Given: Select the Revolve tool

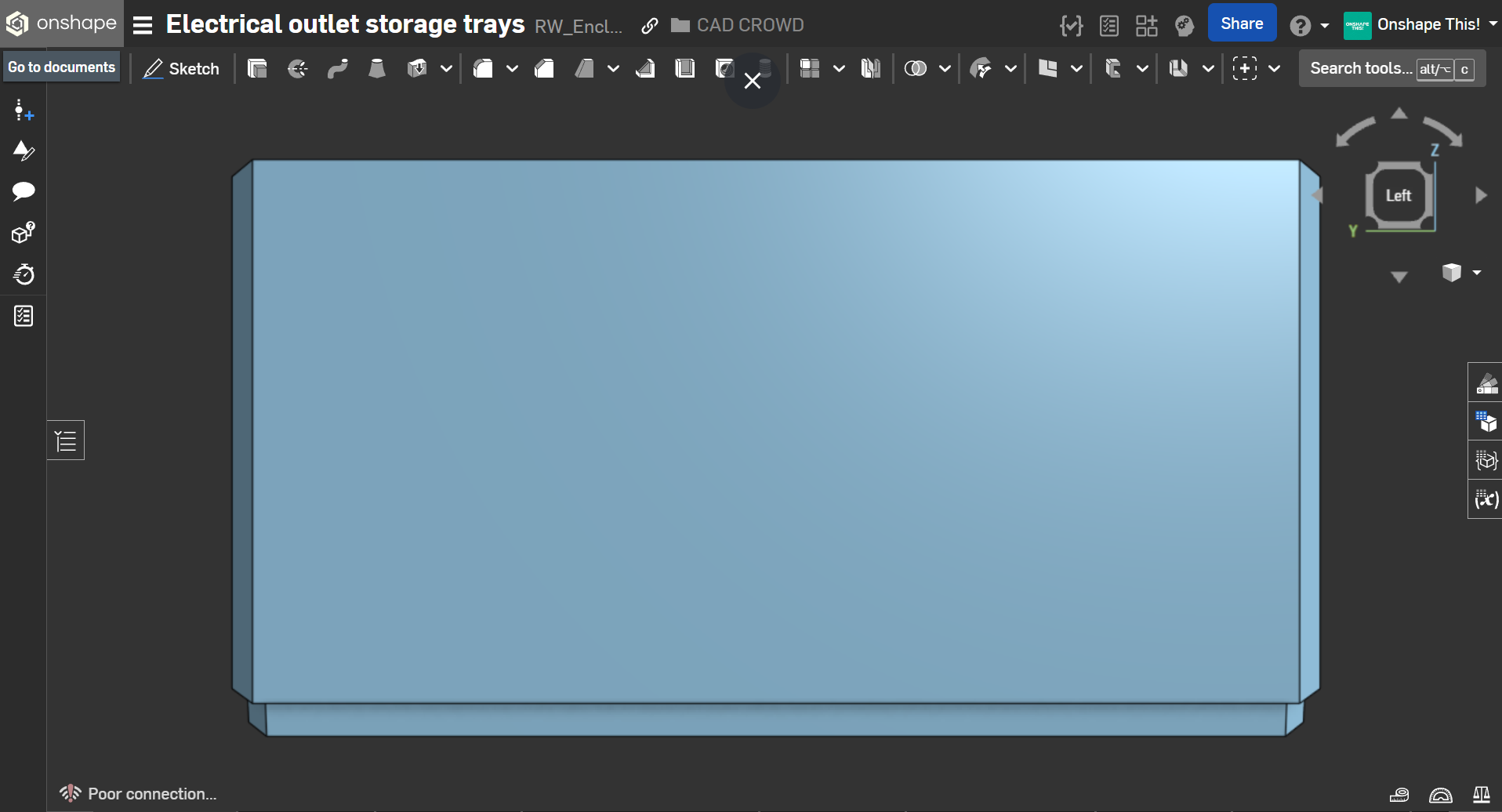Looking at the screenshot, I should click(297, 69).
